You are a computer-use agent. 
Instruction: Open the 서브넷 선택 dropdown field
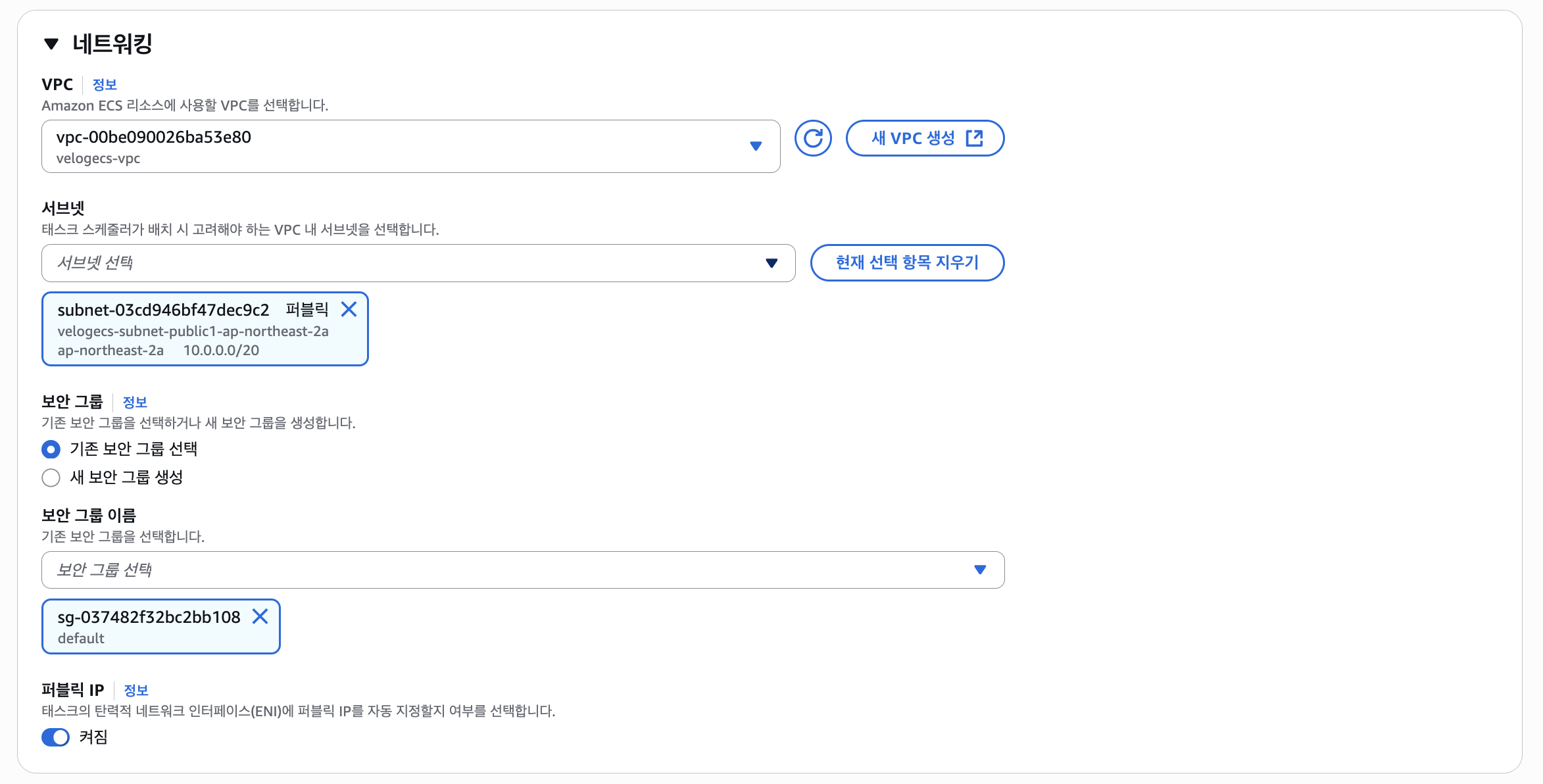[395, 263]
